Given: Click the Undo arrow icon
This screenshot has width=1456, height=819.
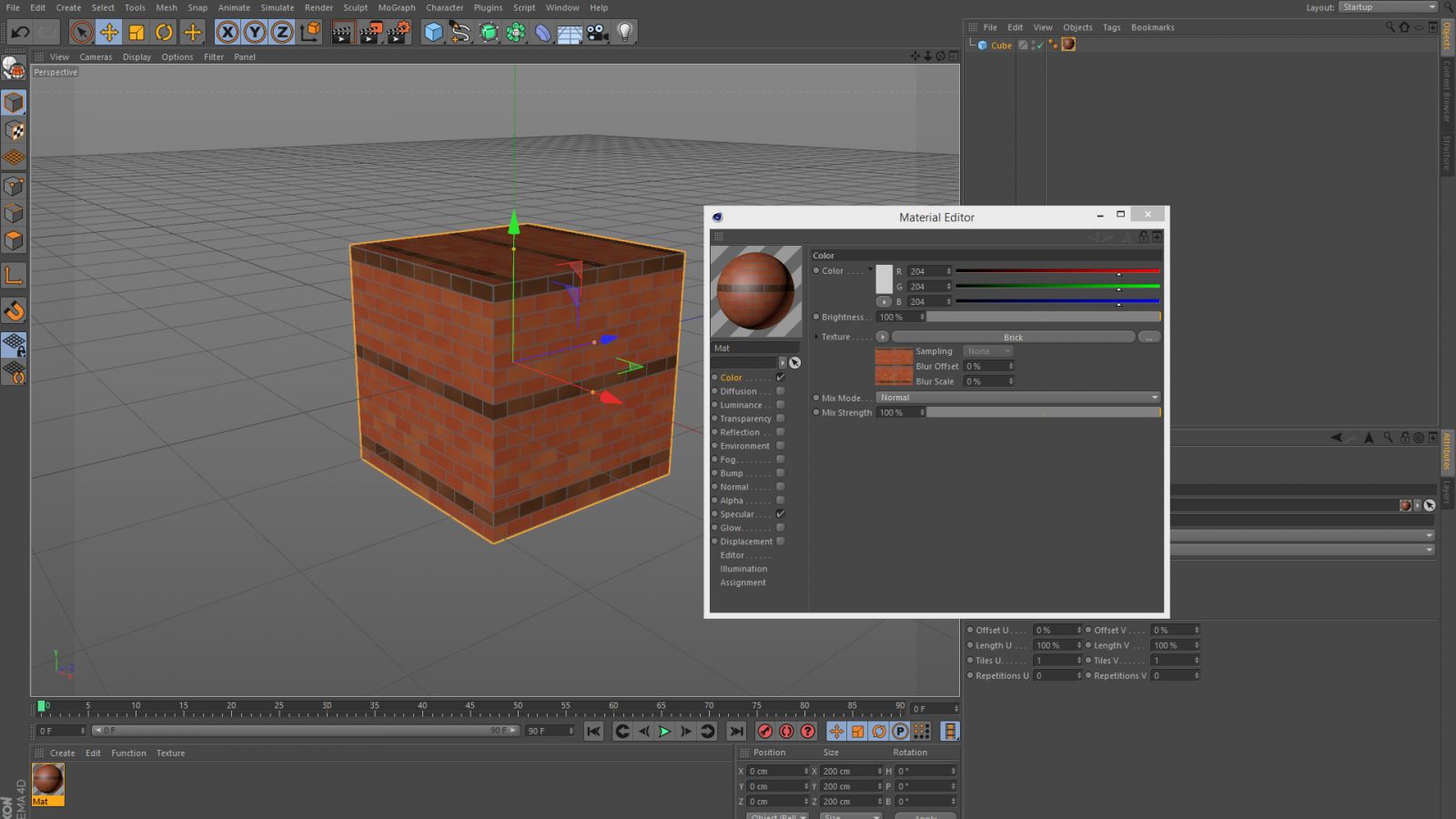Looking at the screenshot, I should click(20, 33).
